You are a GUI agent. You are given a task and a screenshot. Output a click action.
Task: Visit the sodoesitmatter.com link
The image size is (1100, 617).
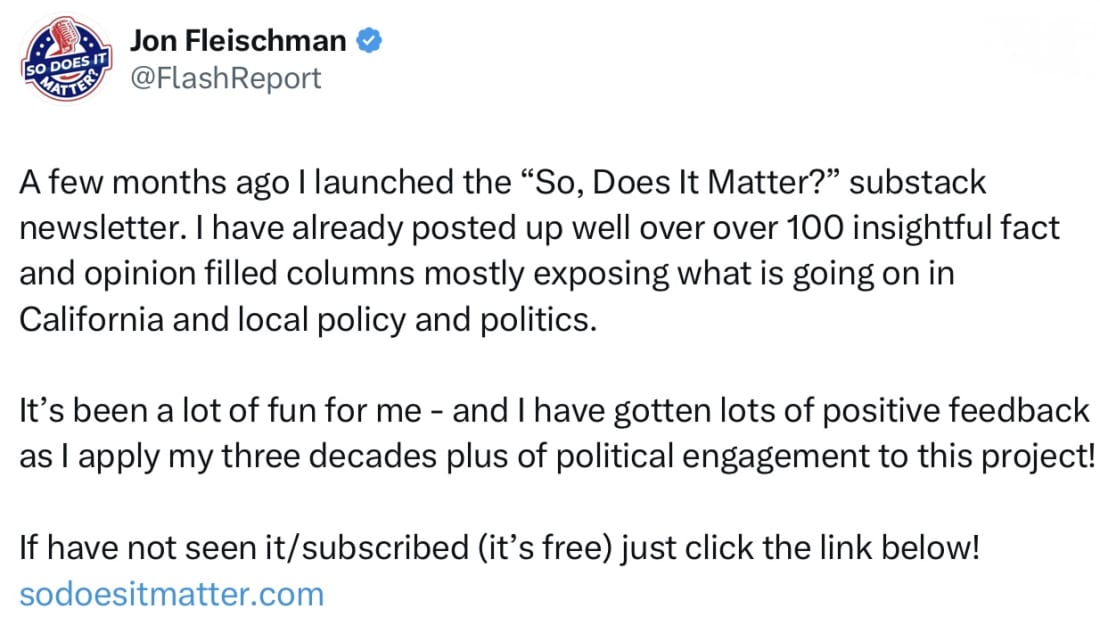171,594
